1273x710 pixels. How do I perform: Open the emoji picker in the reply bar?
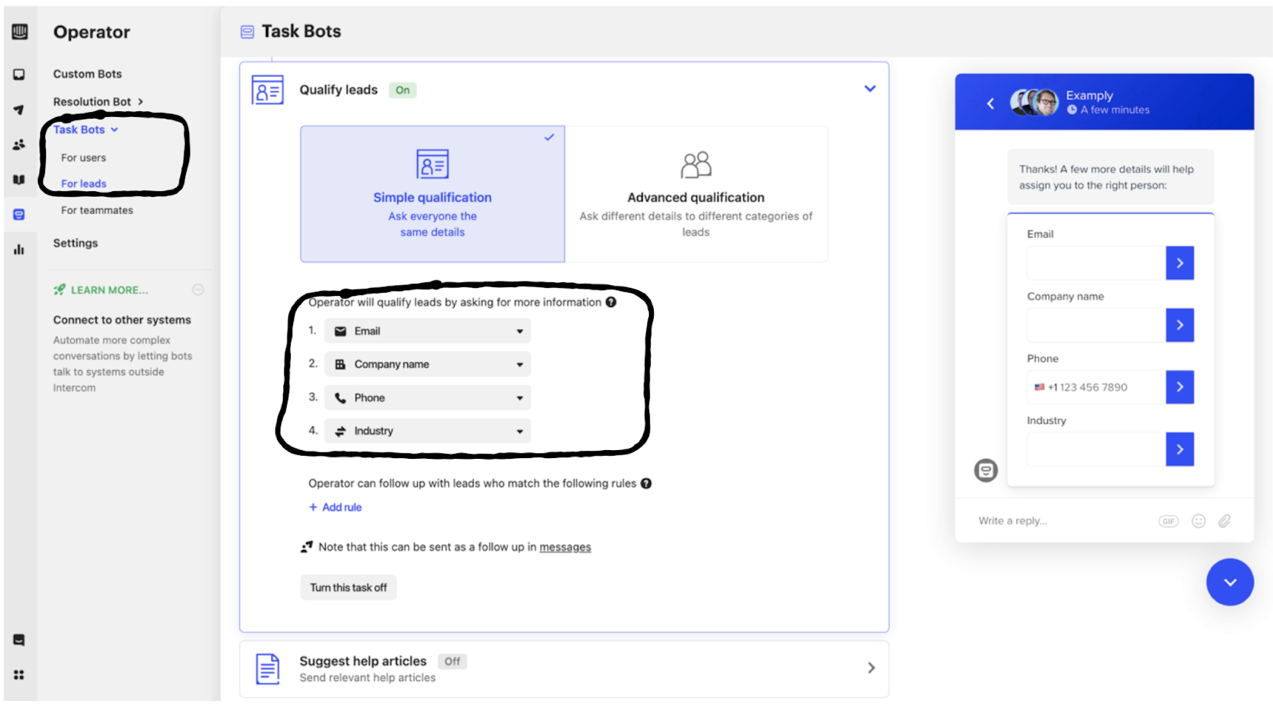click(1197, 520)
